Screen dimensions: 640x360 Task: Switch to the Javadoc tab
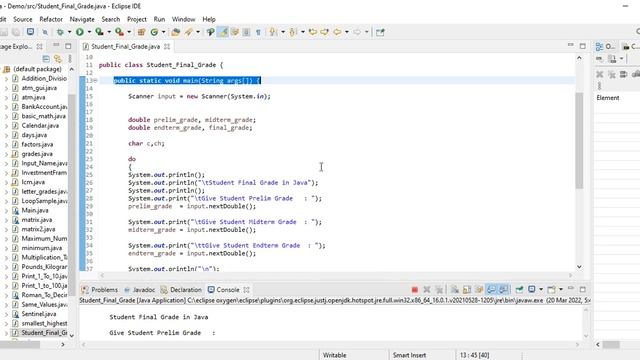pos(140,289)
